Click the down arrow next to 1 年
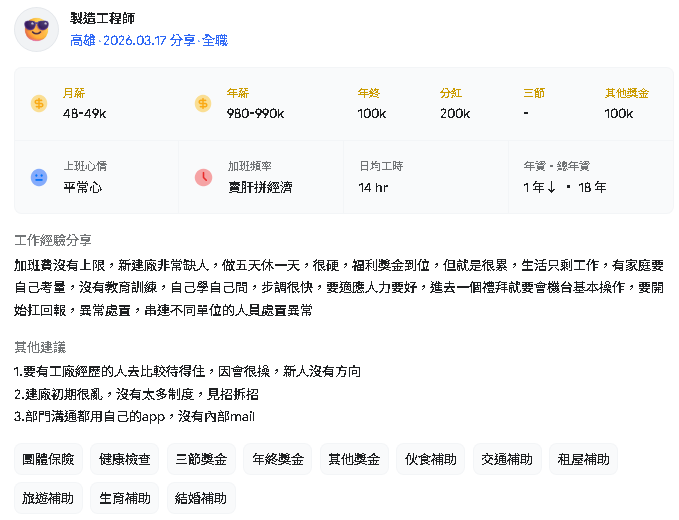Screen dimensions: 679x520 (551, 187)
